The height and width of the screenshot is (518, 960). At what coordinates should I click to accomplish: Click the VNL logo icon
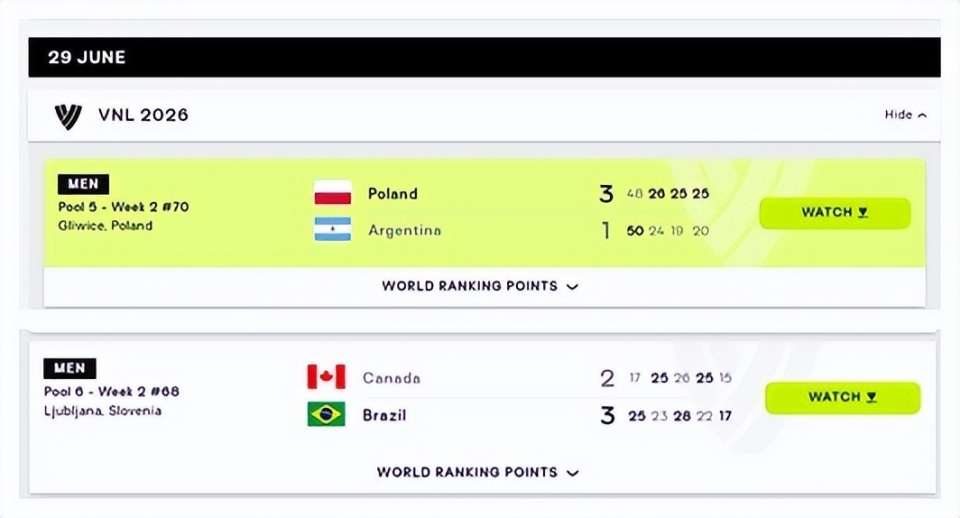[x=68, y=116]
